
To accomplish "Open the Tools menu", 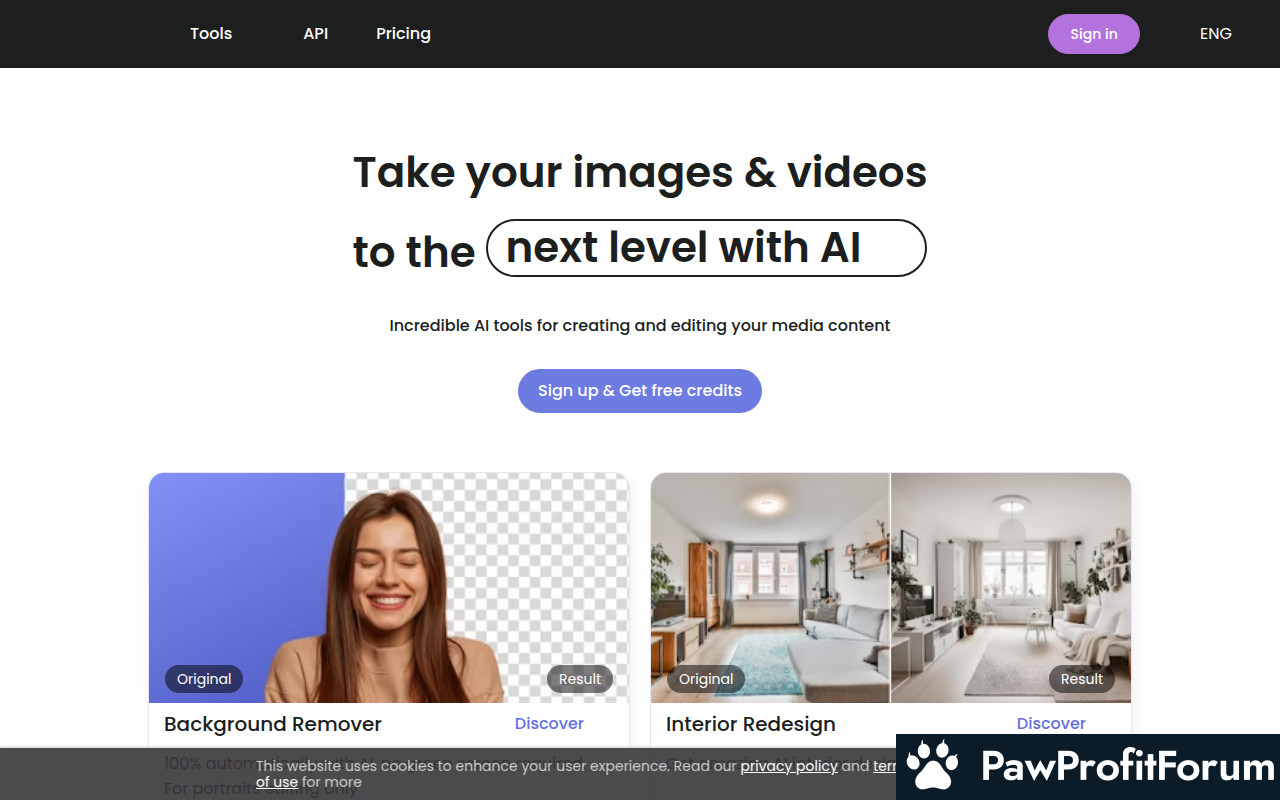I will tap(211, 33).
